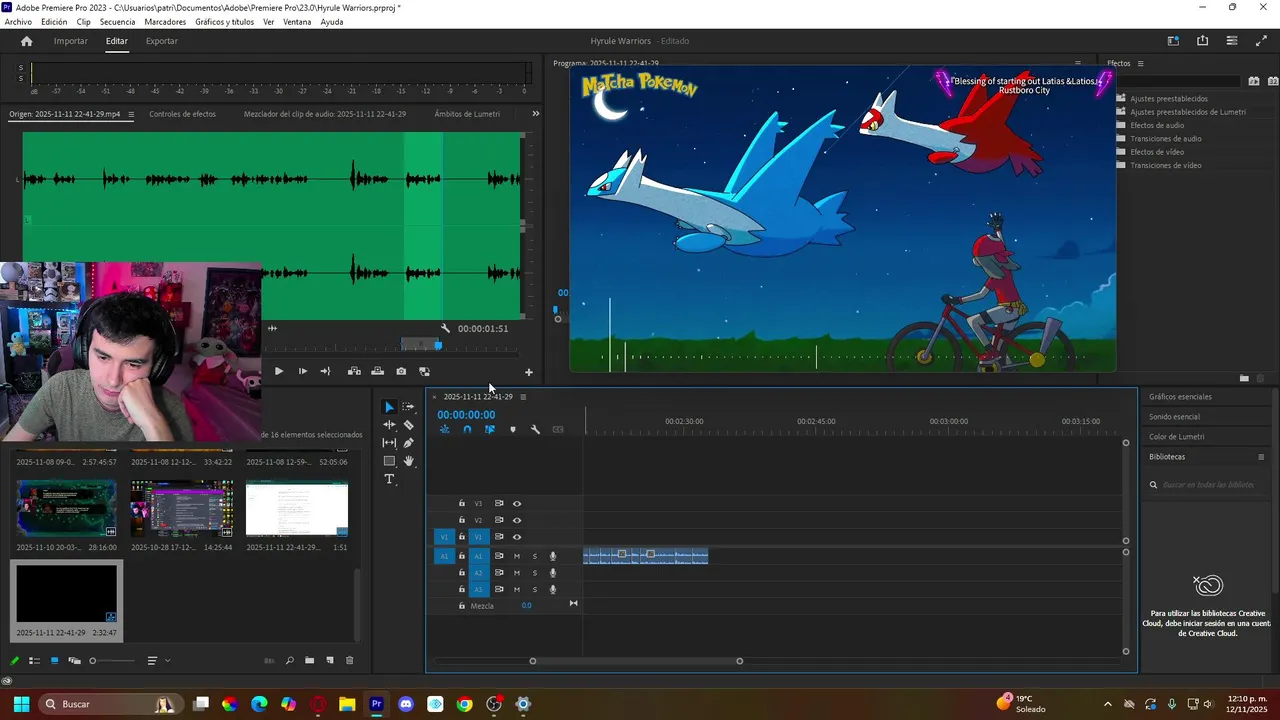Create new bin in Project panel

310,661
